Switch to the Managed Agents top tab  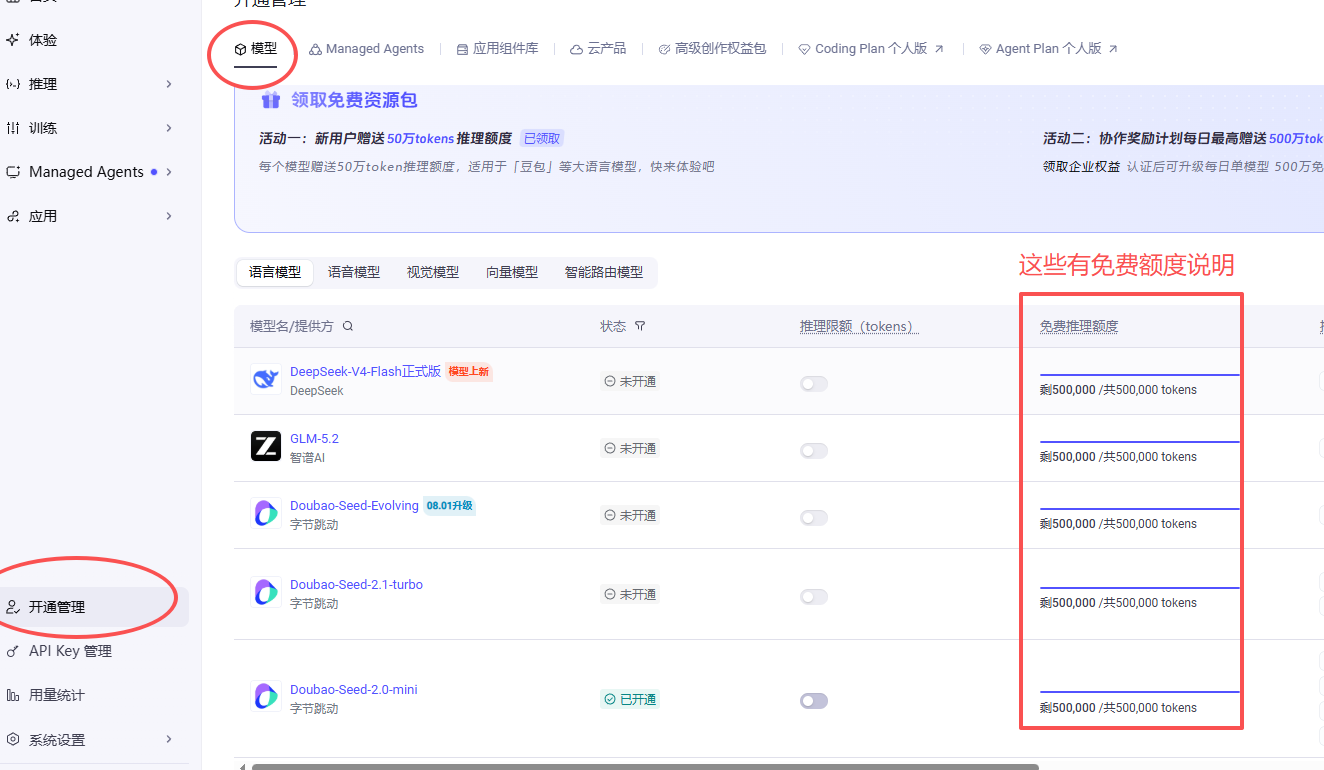coord(366,48)
